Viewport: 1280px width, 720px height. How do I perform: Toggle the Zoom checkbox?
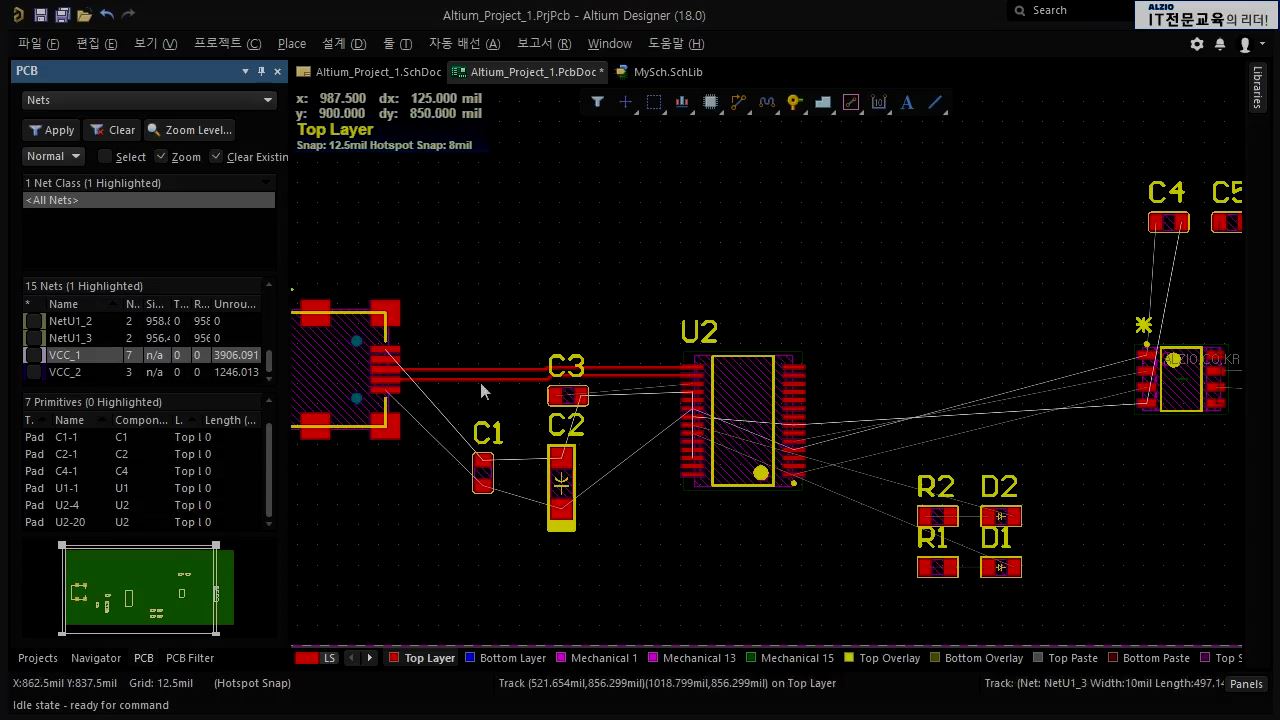coord(161,156)
